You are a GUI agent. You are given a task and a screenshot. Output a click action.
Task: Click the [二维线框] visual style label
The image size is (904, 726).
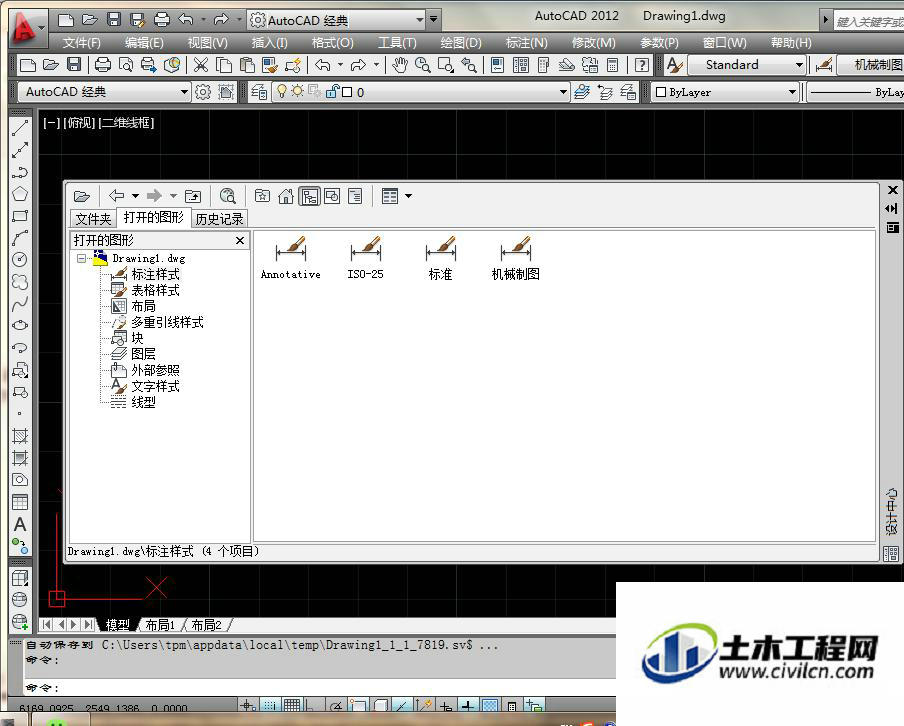[126, 123]
